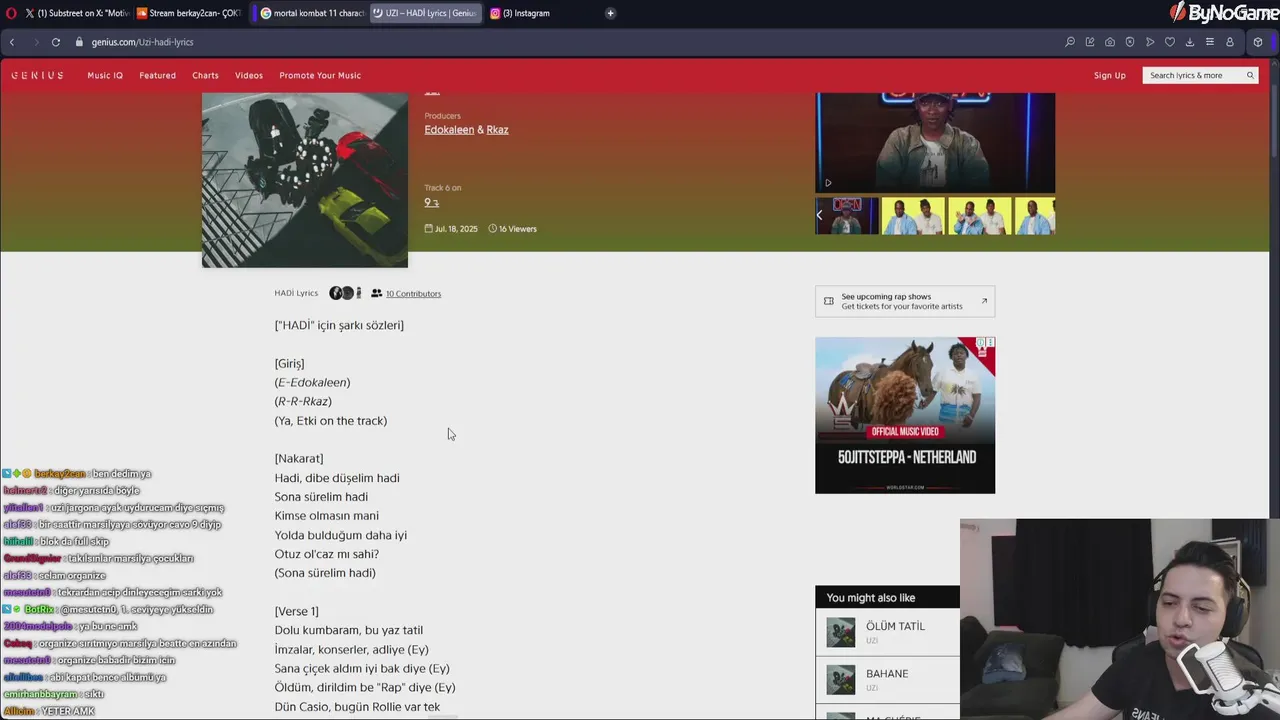Show previous video thumbnails with left arrow
Screen dimensions: 1280x720
pos(820,215)
